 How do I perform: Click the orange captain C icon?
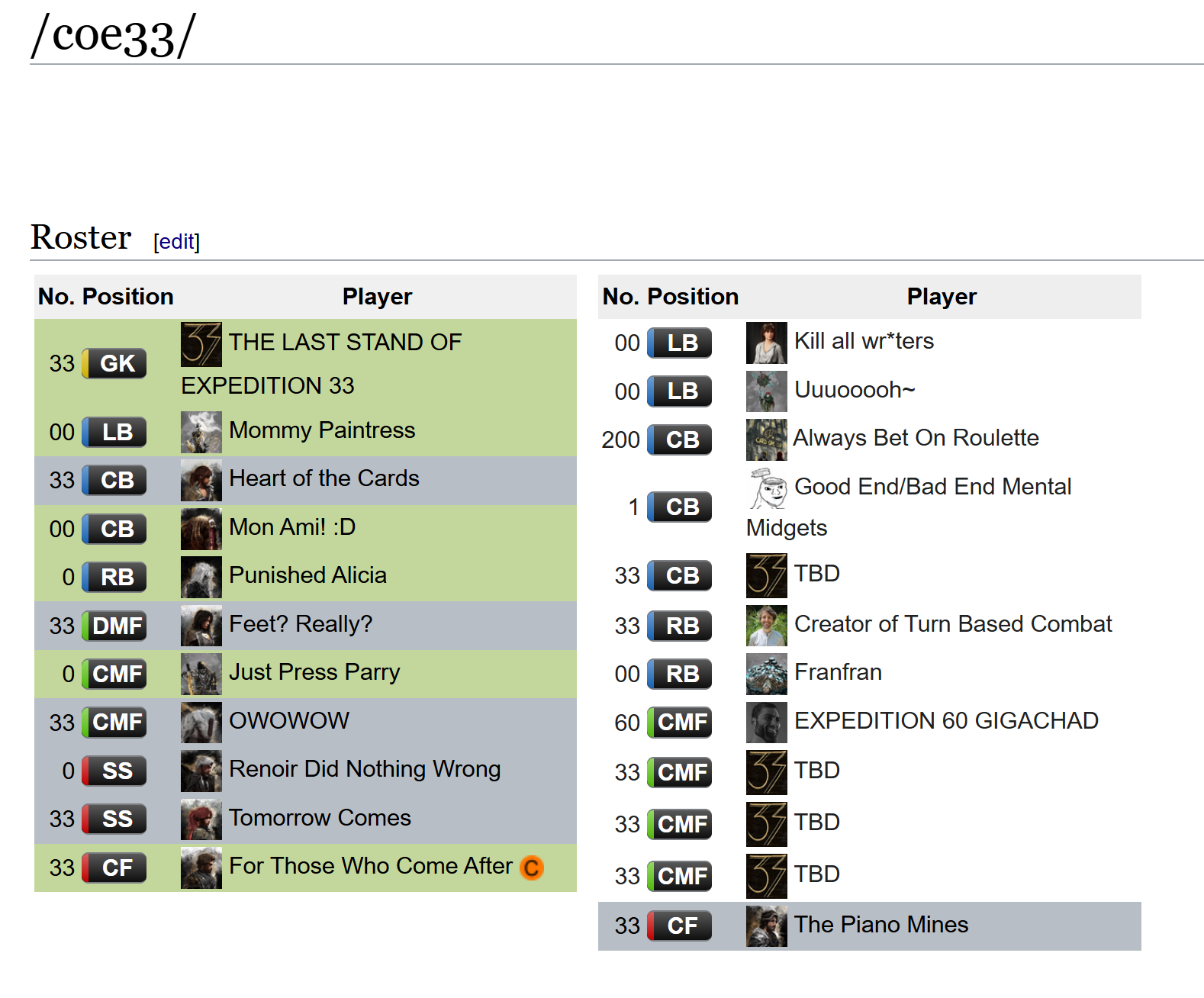pyautogui.click(x=532, y=868)
